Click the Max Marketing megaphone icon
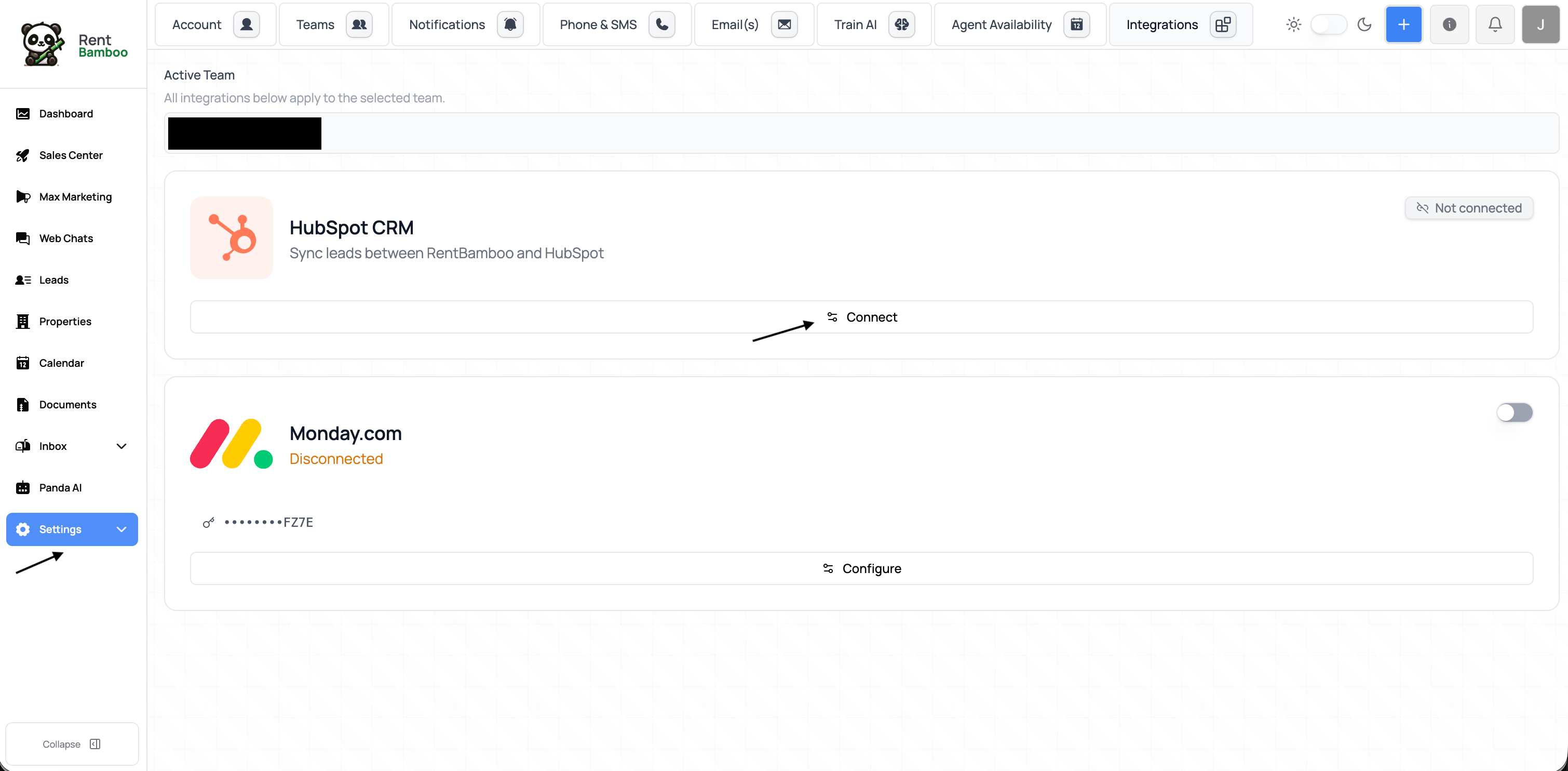 (x=22, y=197)
